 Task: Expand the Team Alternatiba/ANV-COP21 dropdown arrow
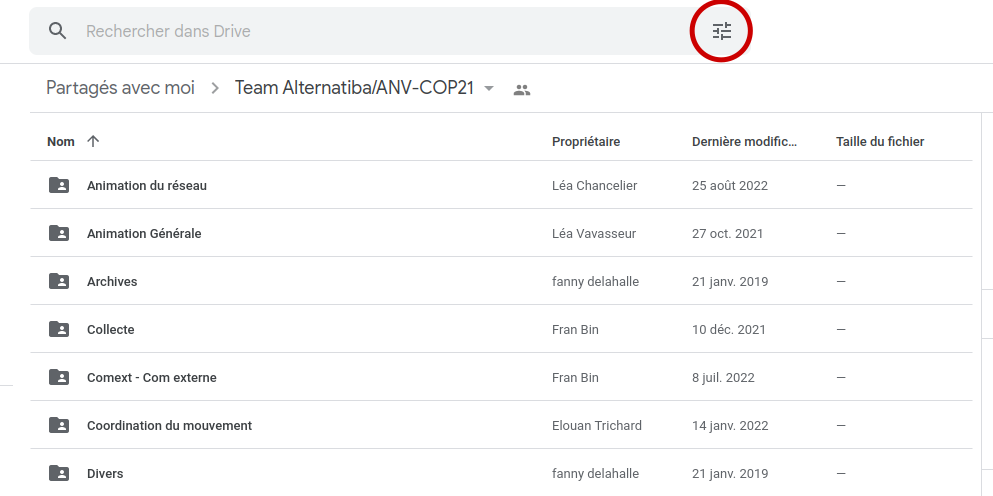pyautogui.click(x=489, y=88)
